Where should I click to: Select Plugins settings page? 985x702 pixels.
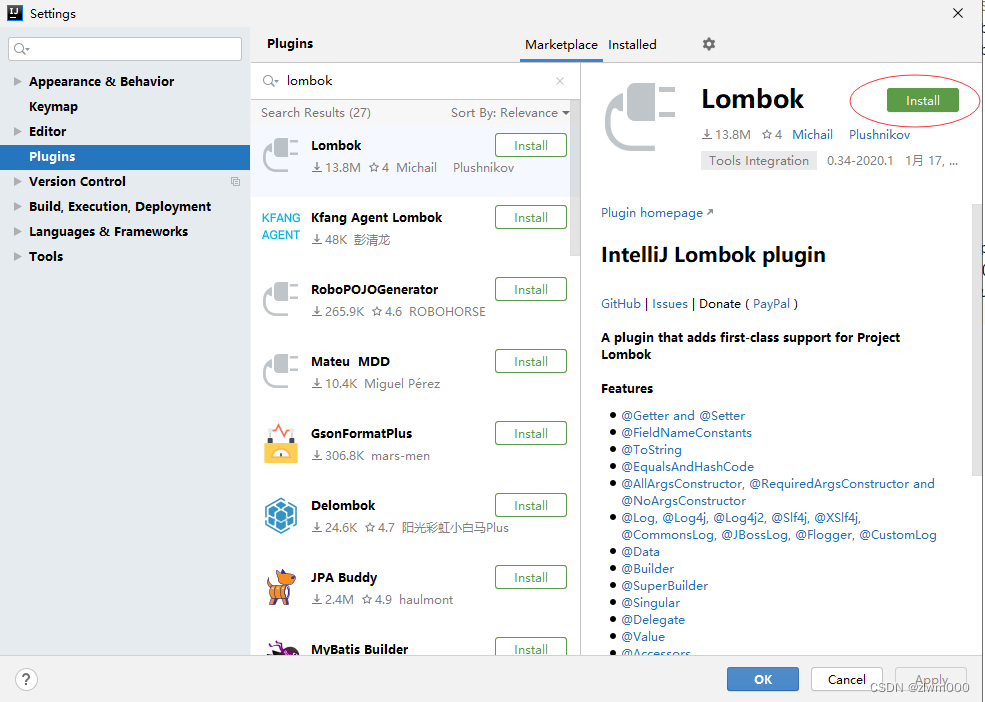point(125,156)
